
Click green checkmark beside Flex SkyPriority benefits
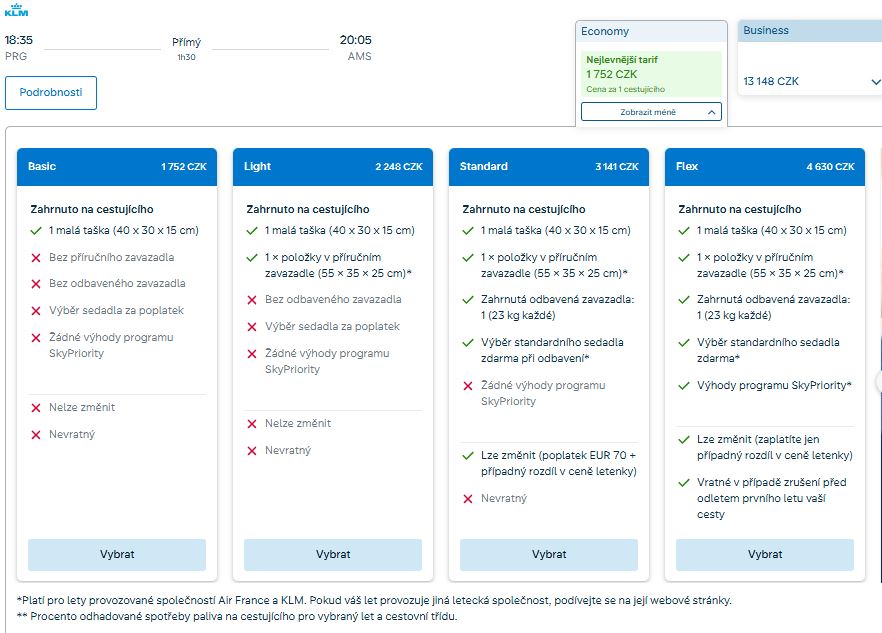pos(684,386)
